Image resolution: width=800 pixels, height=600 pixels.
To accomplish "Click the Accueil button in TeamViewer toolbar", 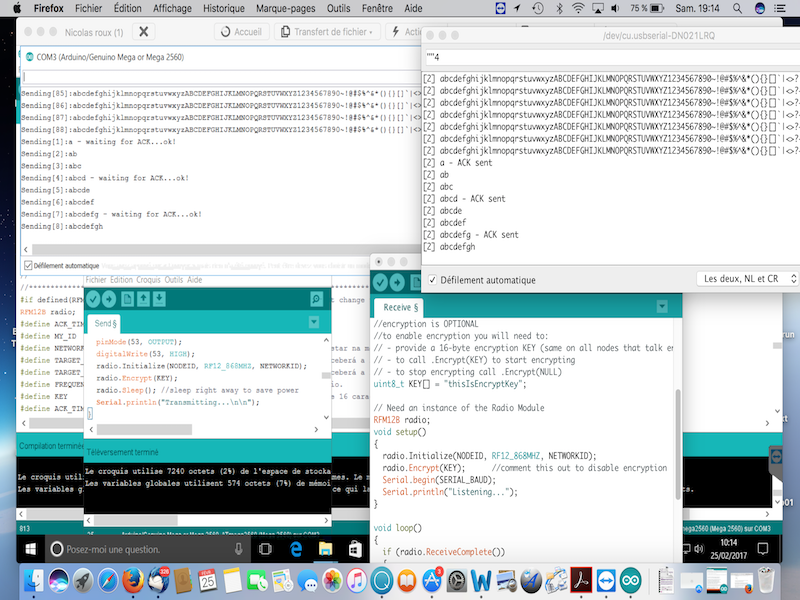I will pos(240,32).
